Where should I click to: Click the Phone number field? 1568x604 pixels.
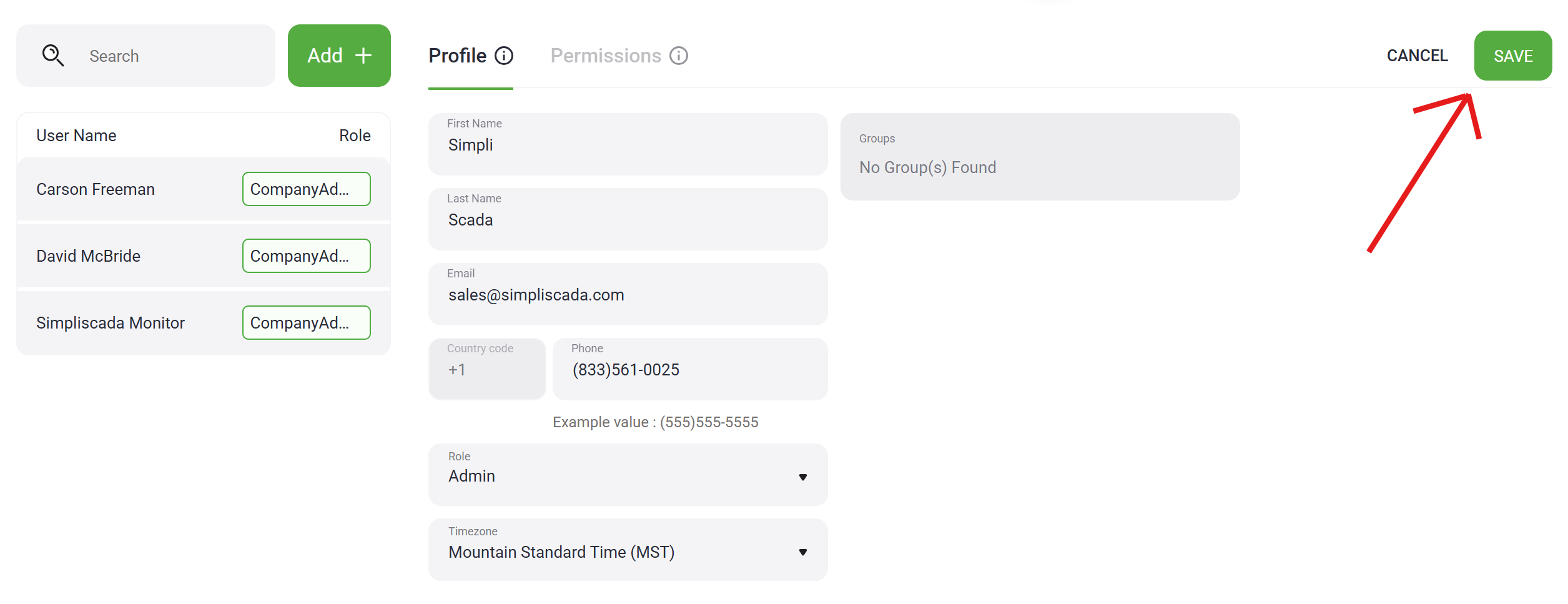pyautogui.click(x=690, y=370)
